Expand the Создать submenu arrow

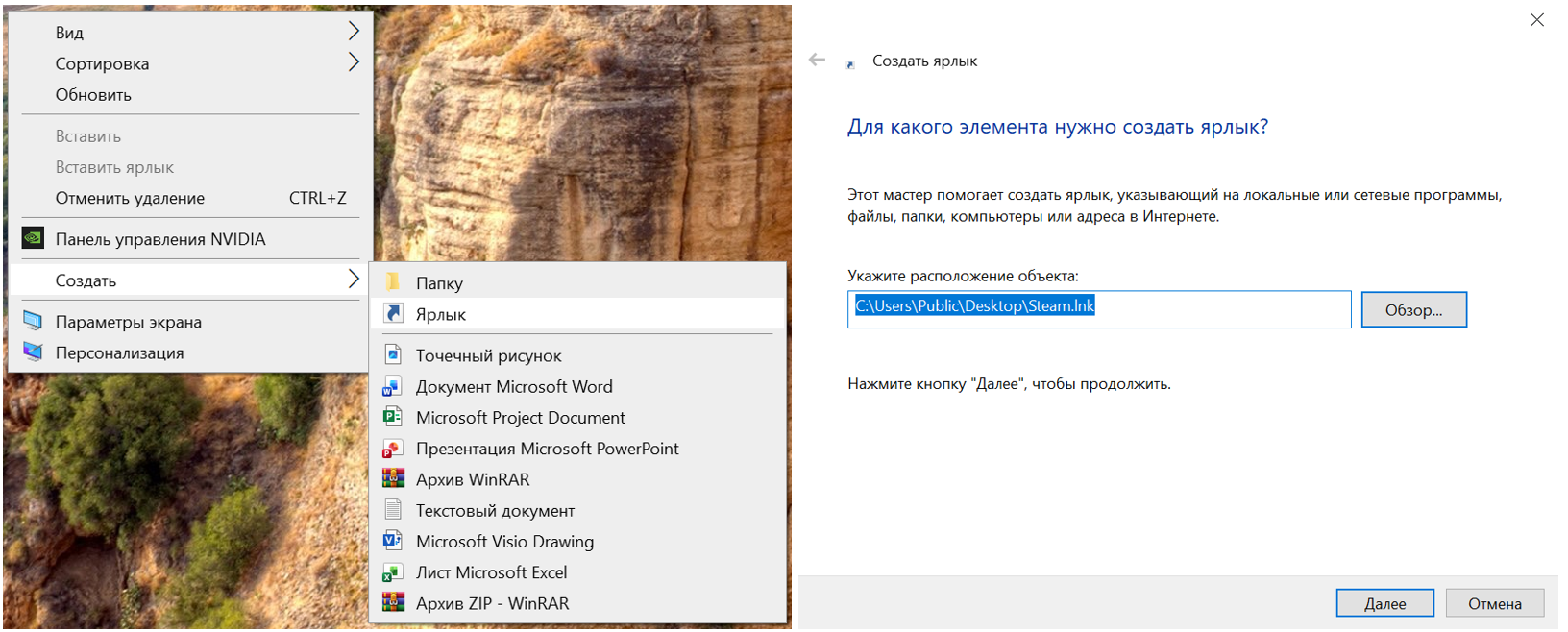point(353,280)
